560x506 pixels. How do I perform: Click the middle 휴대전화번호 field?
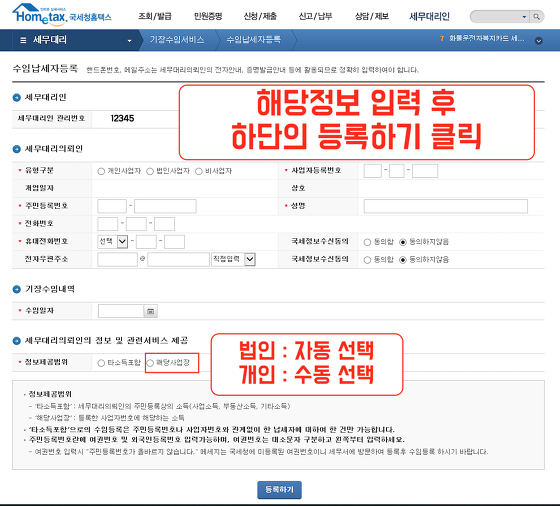coord(146,242)
